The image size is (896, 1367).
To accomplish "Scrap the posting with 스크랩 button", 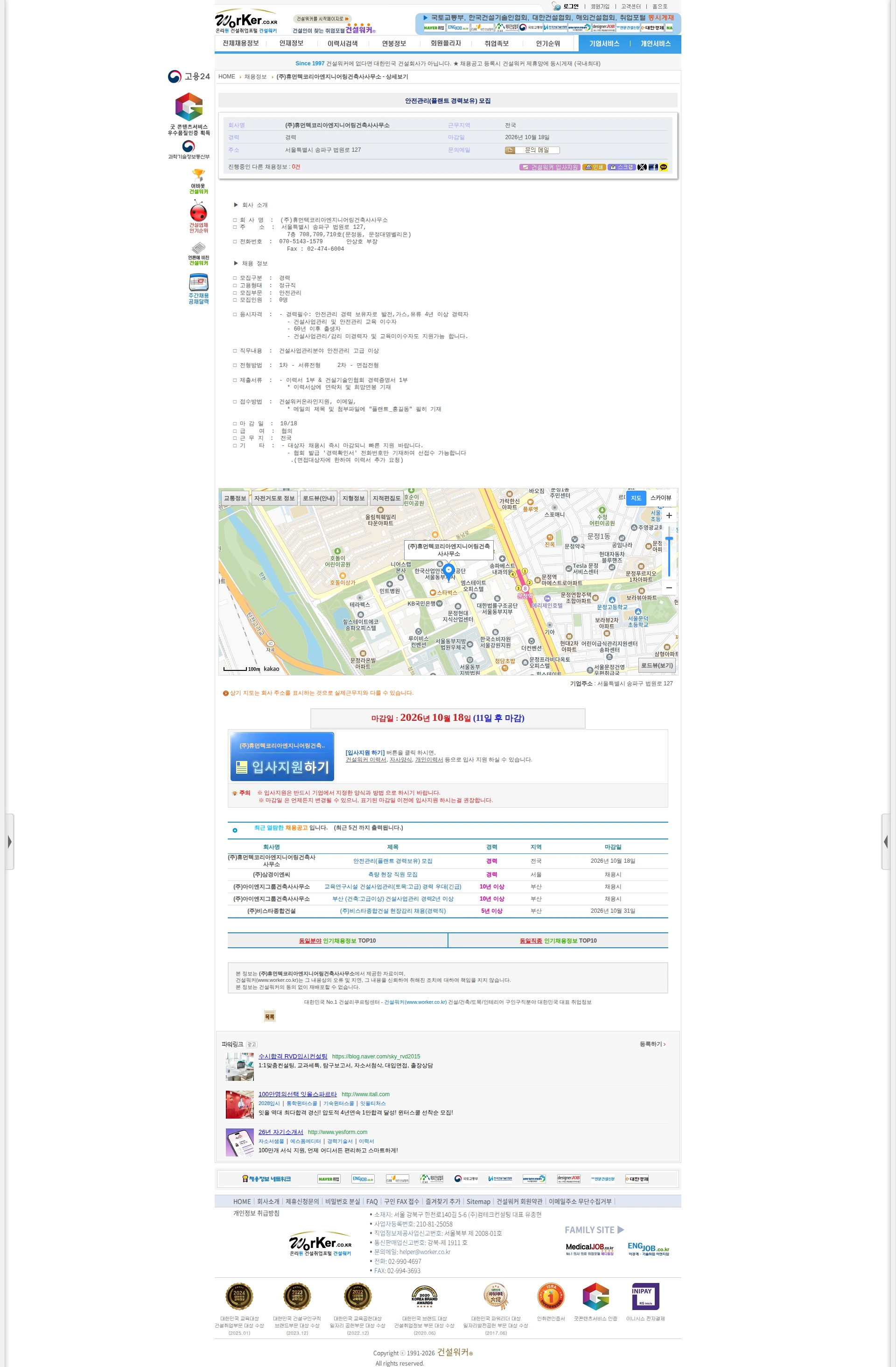I will 621,167.
